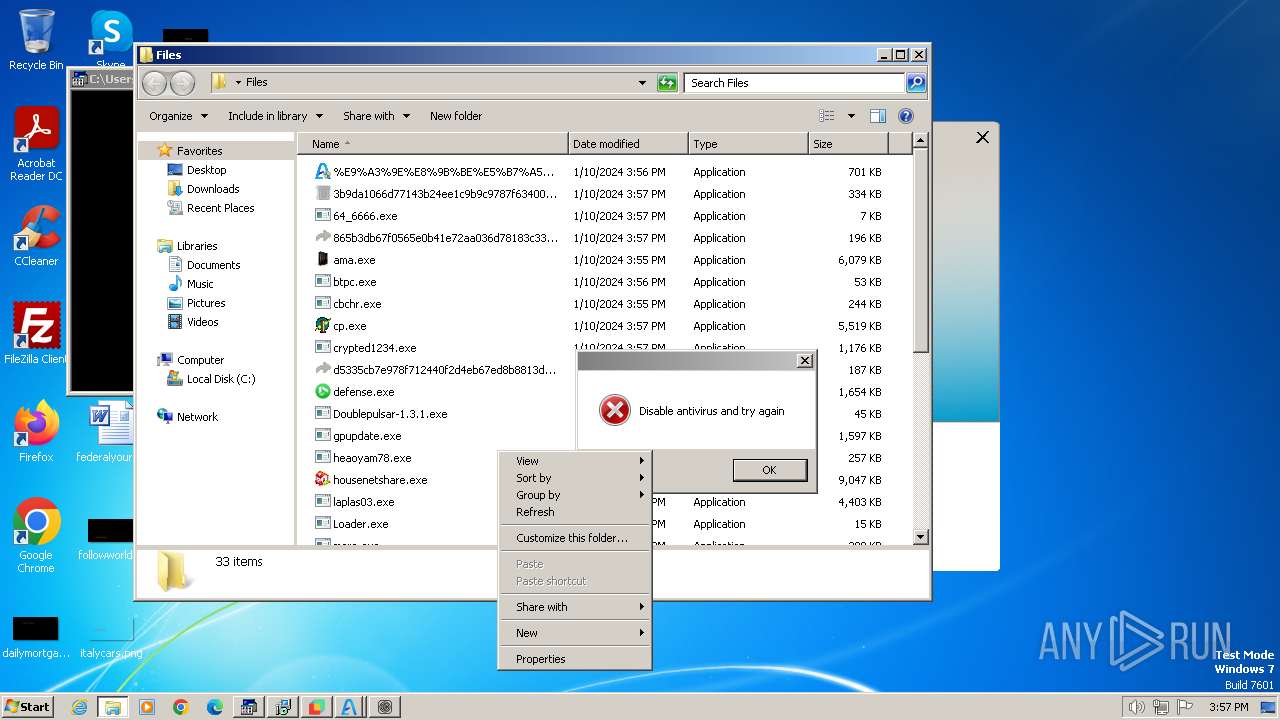This screenshot has height=720, width=1280.
Task: Open Skype desktop shortcut
Action: [111, 40]
